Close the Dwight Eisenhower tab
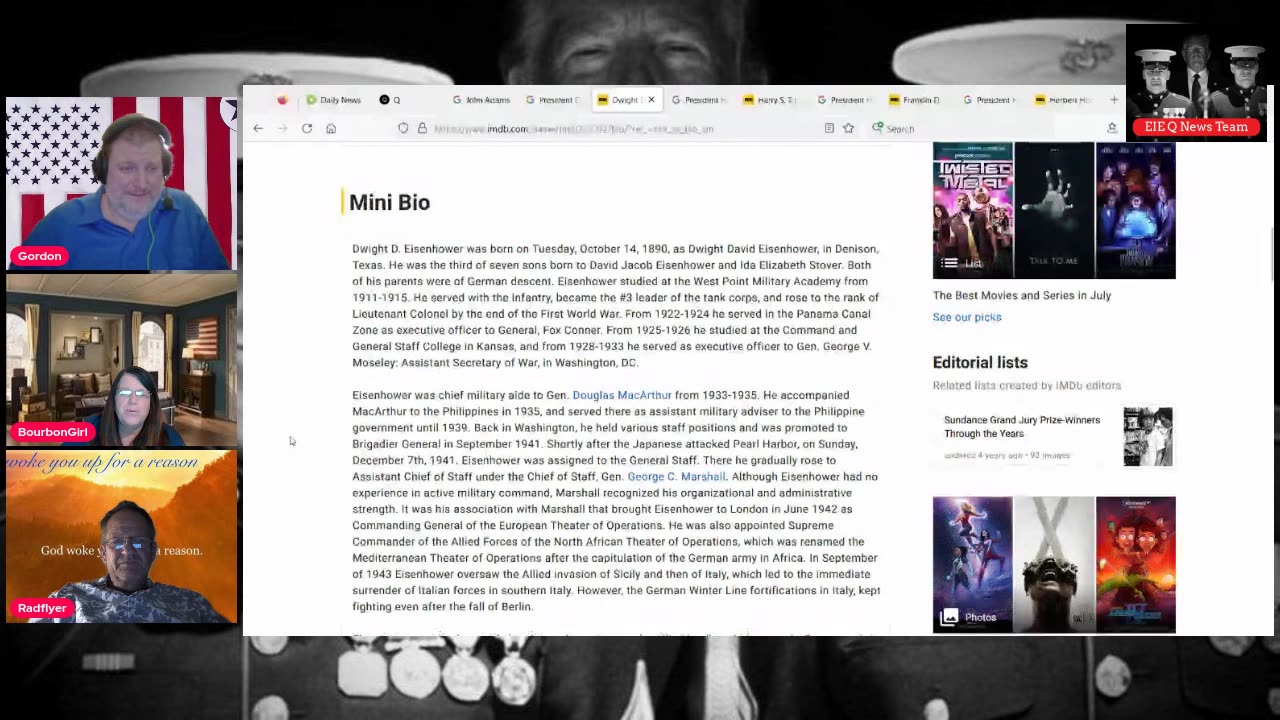 [651, 100]
